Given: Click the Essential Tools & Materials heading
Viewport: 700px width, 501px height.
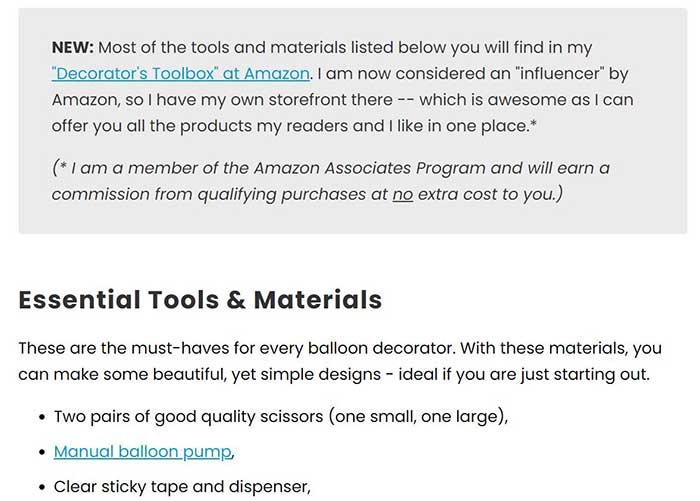Looking at the screenshot, I should point(200,299).
